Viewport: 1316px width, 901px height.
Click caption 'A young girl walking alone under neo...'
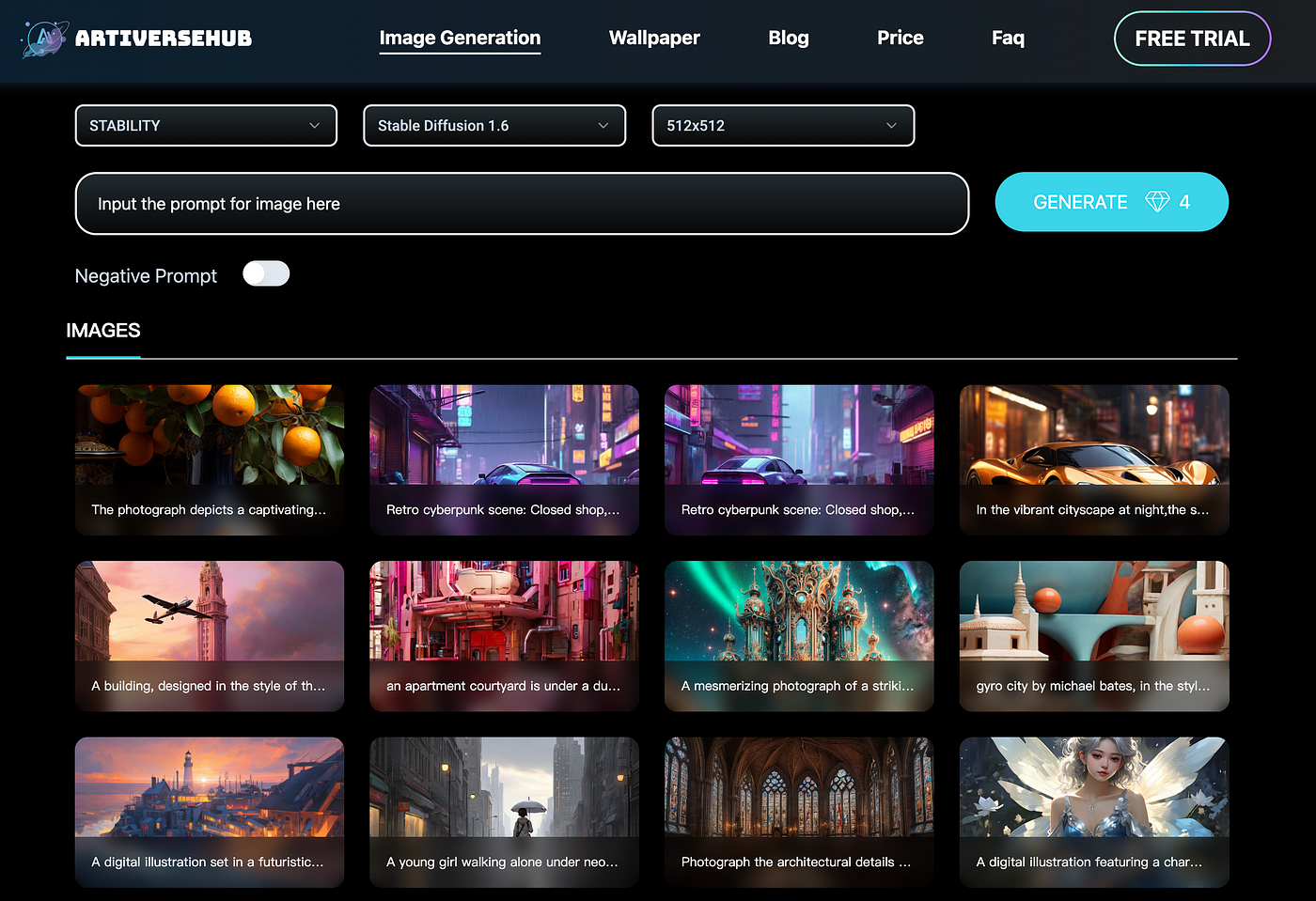(502, 862)
